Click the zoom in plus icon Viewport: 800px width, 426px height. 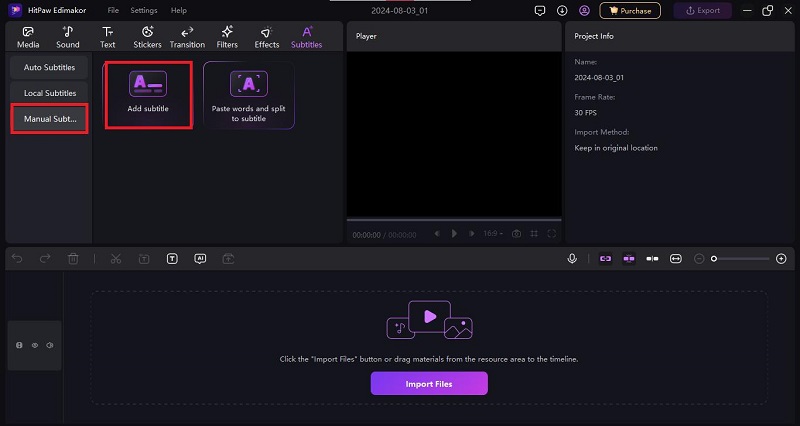click(x=781, y=258)
